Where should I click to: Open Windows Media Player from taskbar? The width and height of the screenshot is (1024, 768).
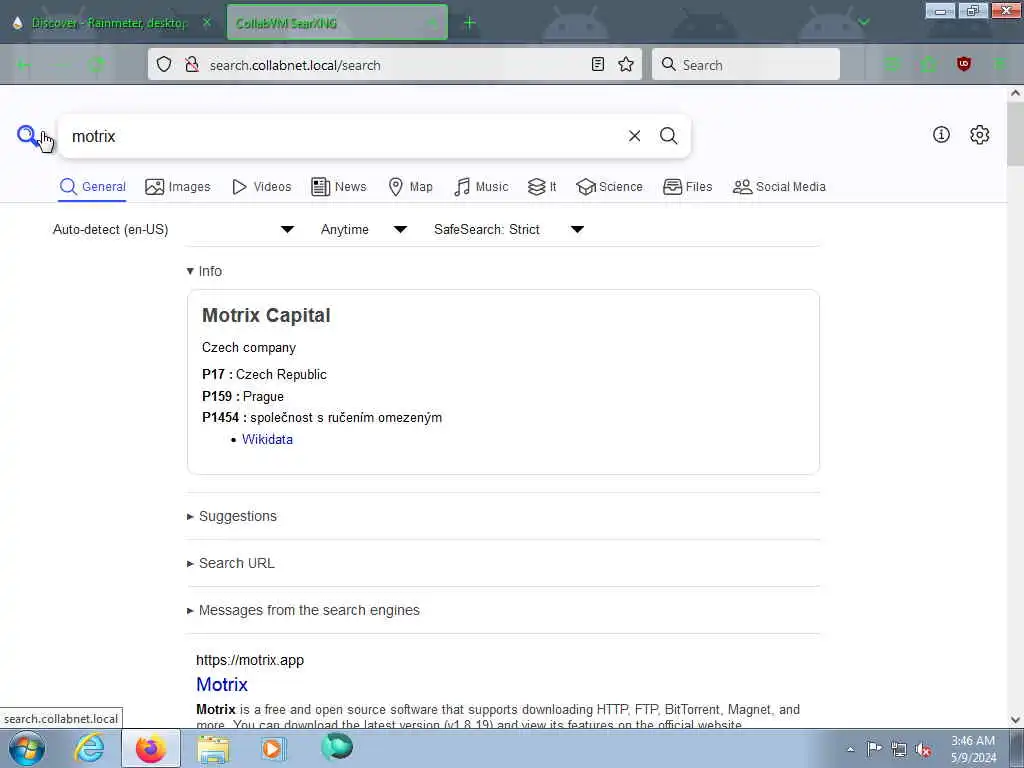pos(273,748)
